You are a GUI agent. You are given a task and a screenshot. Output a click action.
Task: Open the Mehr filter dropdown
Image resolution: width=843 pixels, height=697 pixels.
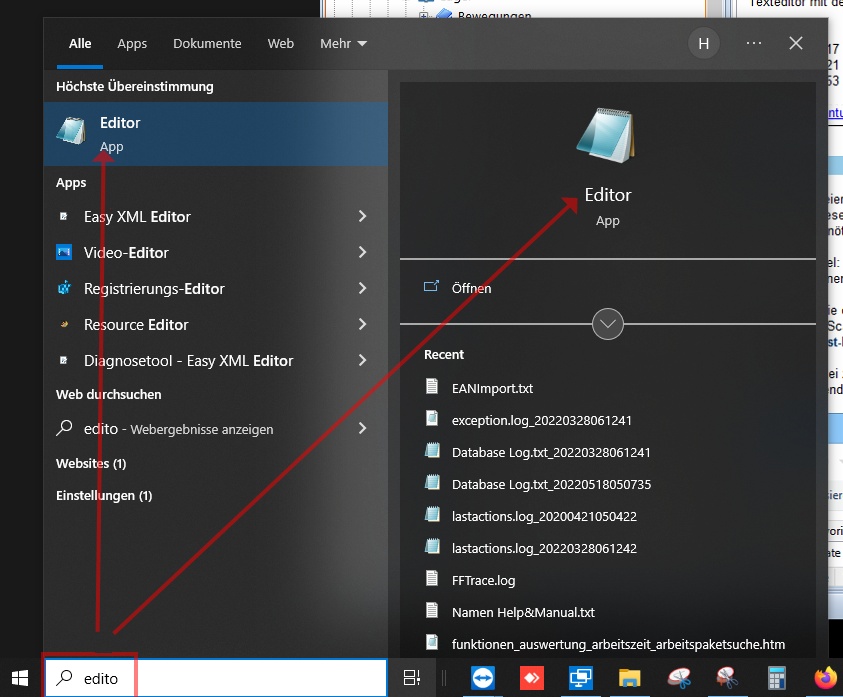coord(343,44)
